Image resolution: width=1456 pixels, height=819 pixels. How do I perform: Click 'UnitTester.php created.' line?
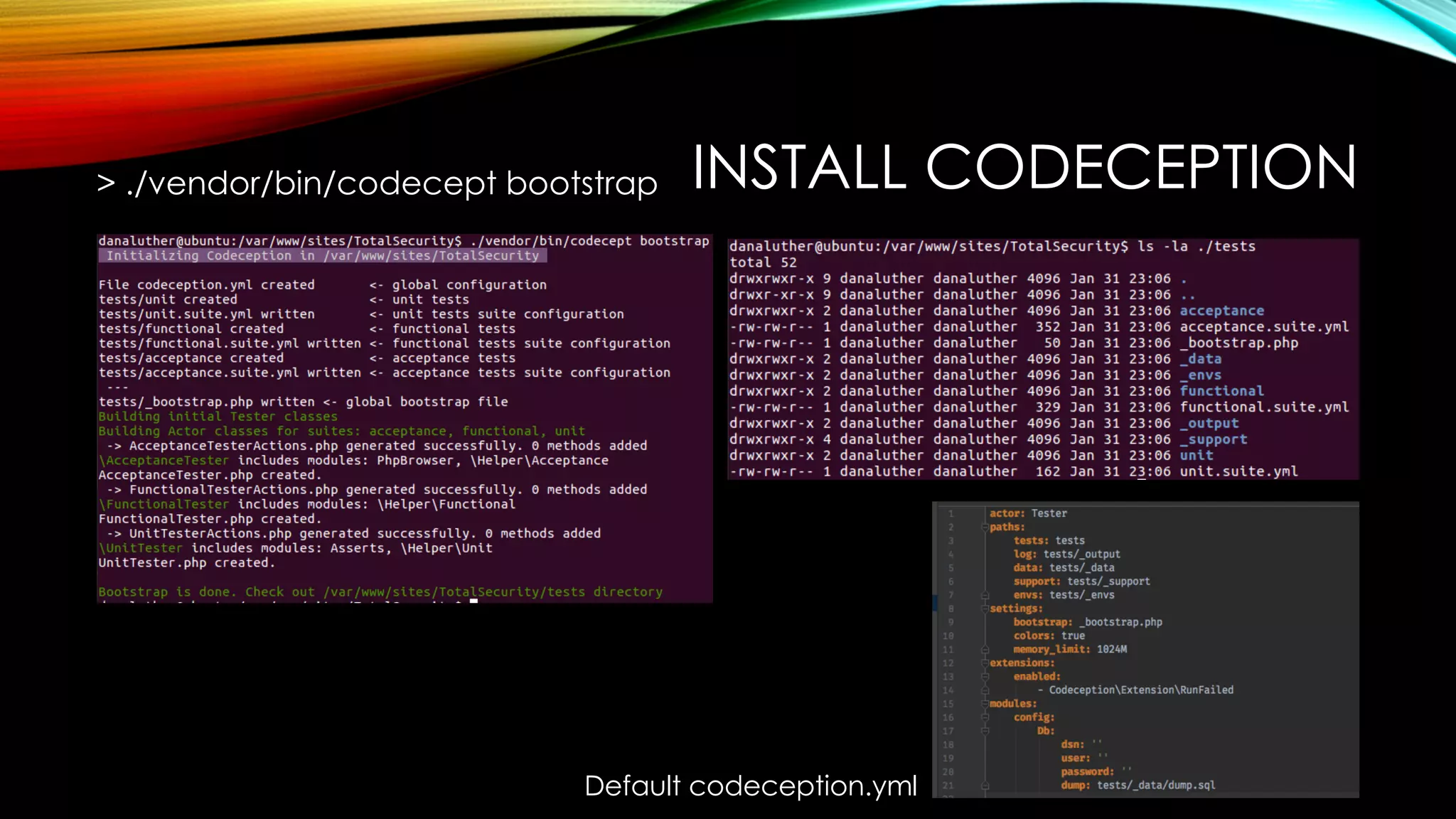(x=187, y=562)
